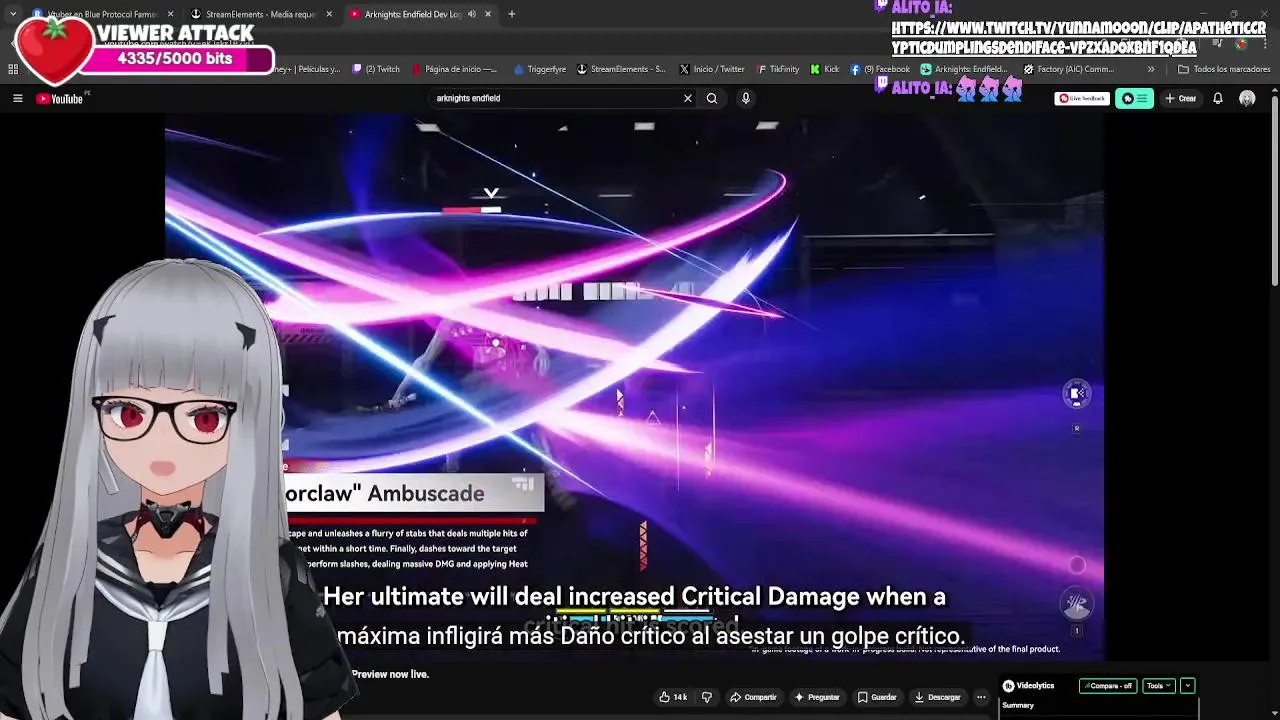Open the Página de inicio bookmark
The image size is (1280, 720).
click(453, 69)
